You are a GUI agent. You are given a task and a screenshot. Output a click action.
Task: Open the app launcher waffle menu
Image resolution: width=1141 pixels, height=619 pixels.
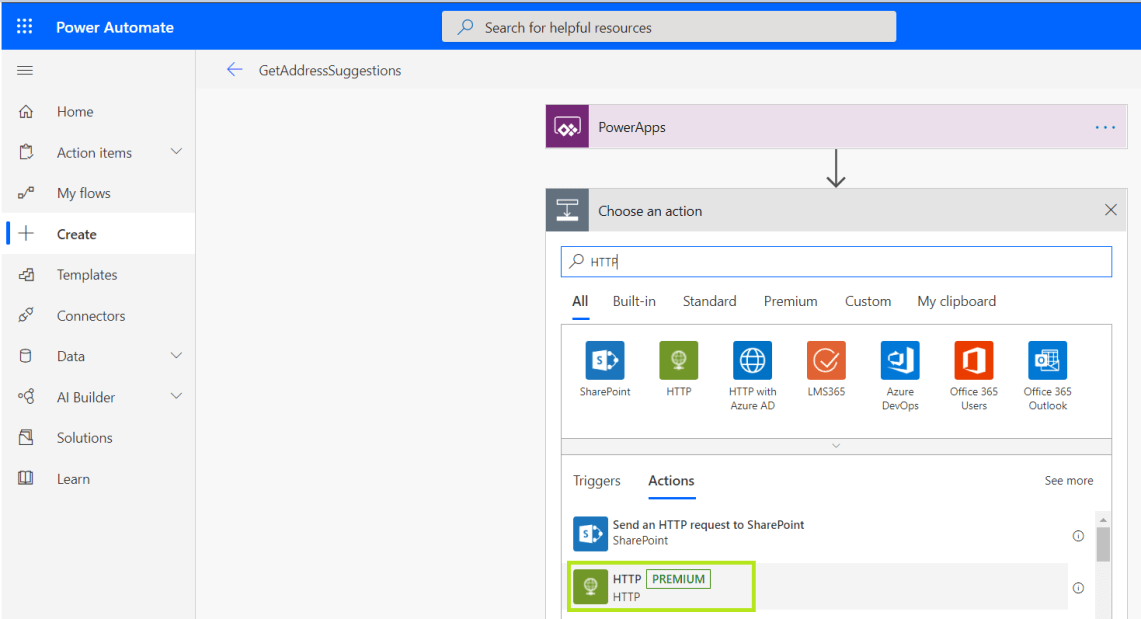23,26
